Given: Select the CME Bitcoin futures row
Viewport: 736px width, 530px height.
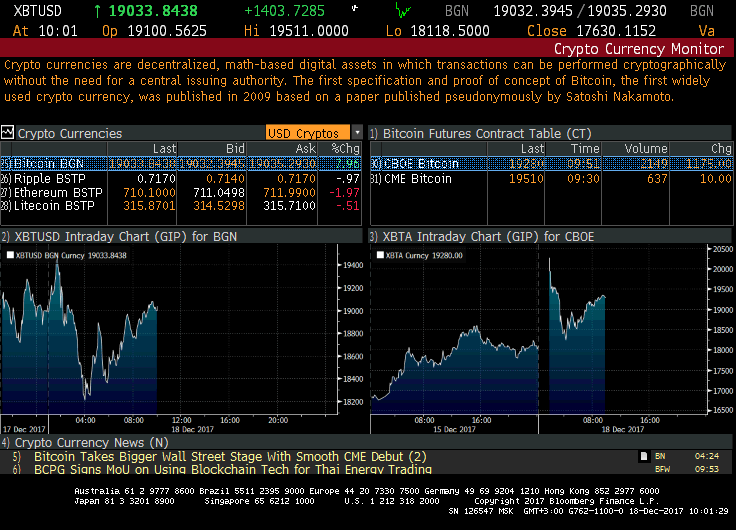Looking at the screenshot, I should pyautogui.click(x=551, y=178).
